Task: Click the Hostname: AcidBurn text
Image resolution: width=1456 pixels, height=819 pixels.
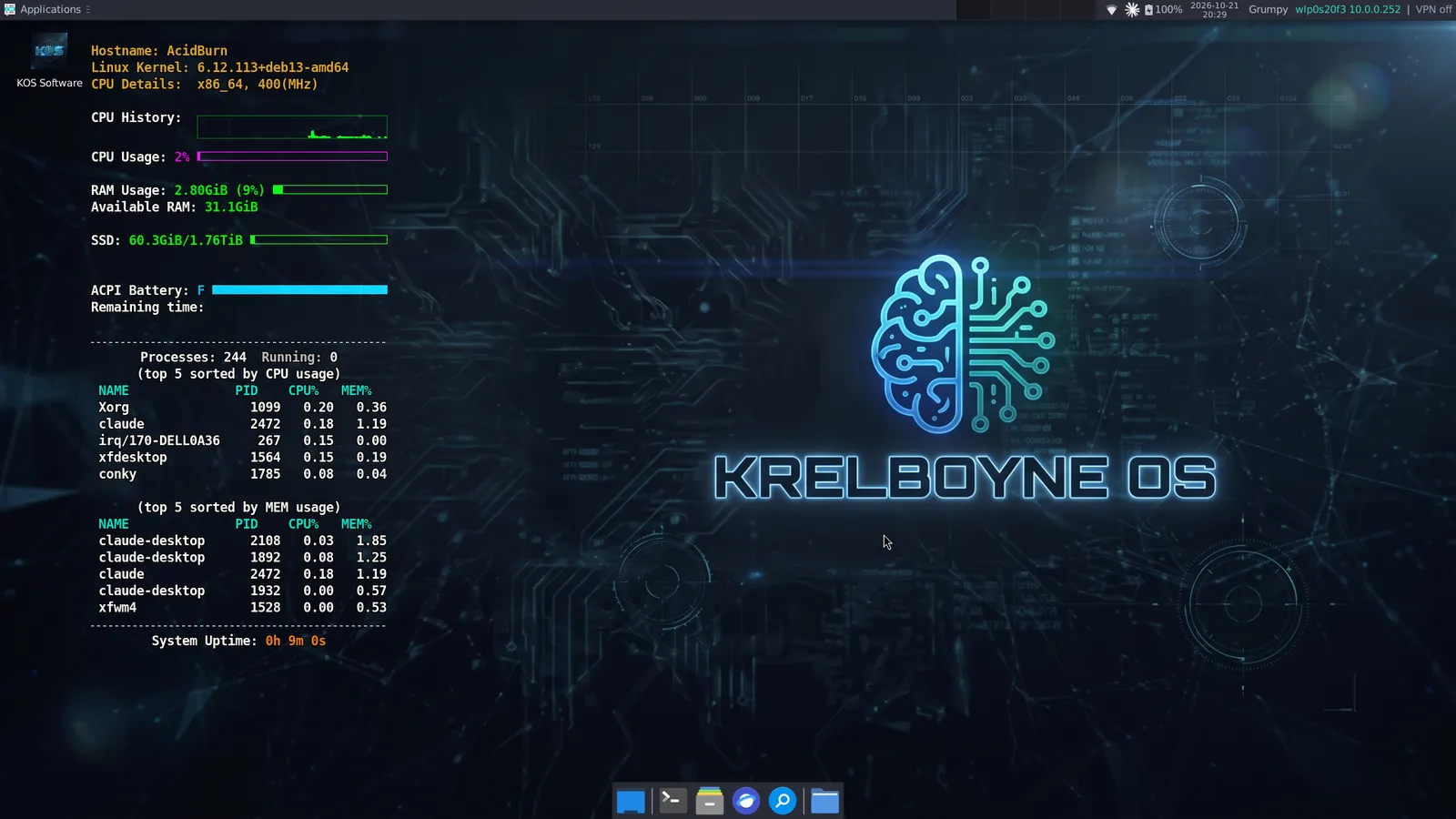Action: [159, 51]
